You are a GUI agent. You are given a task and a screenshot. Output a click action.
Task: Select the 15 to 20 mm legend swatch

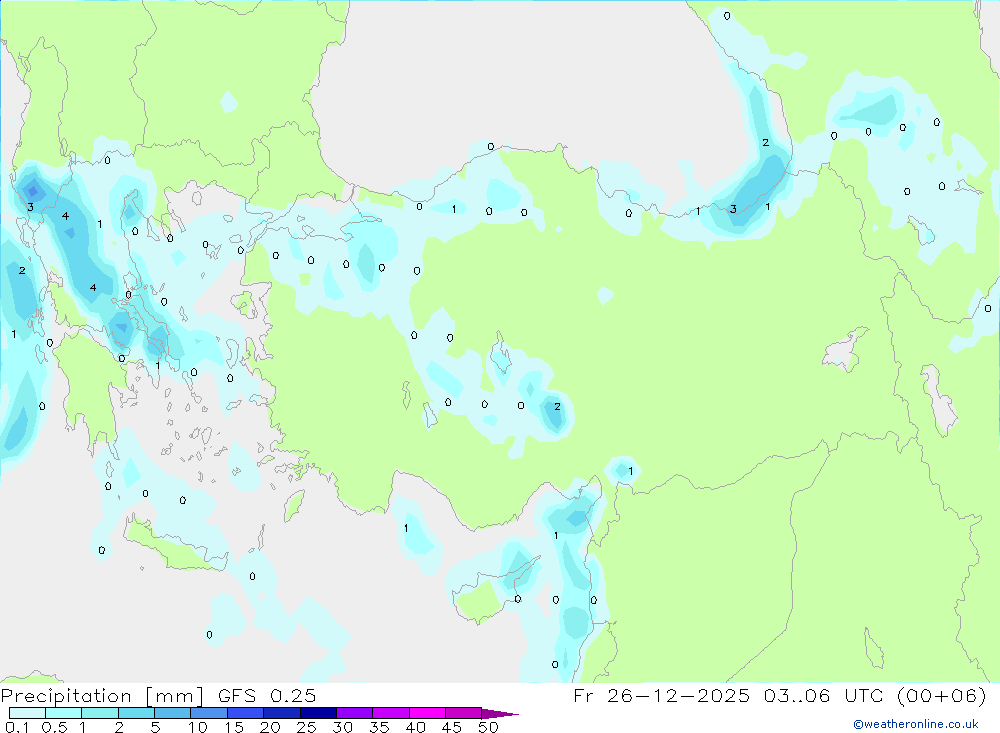(245, 713)
